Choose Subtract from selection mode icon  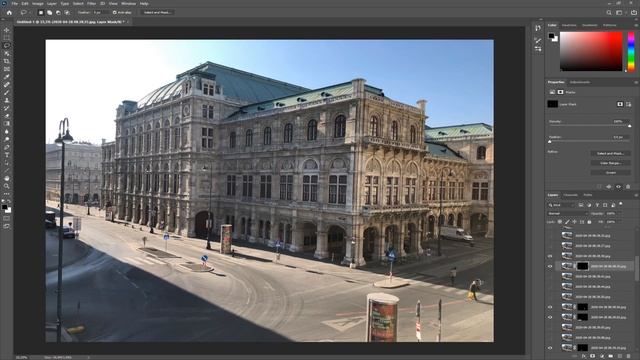point(58,13)
